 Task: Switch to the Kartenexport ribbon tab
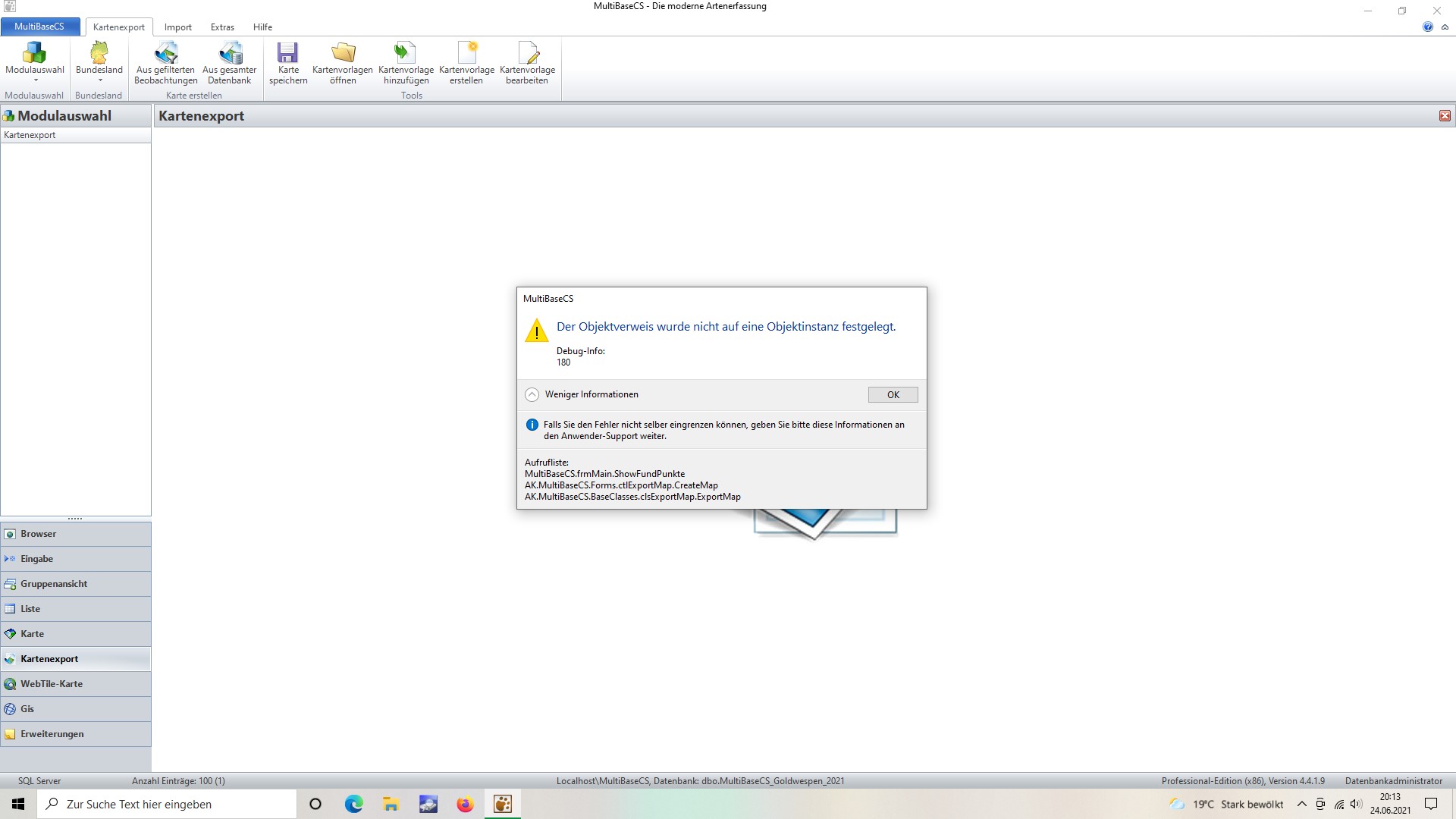[x=119, y=27]
